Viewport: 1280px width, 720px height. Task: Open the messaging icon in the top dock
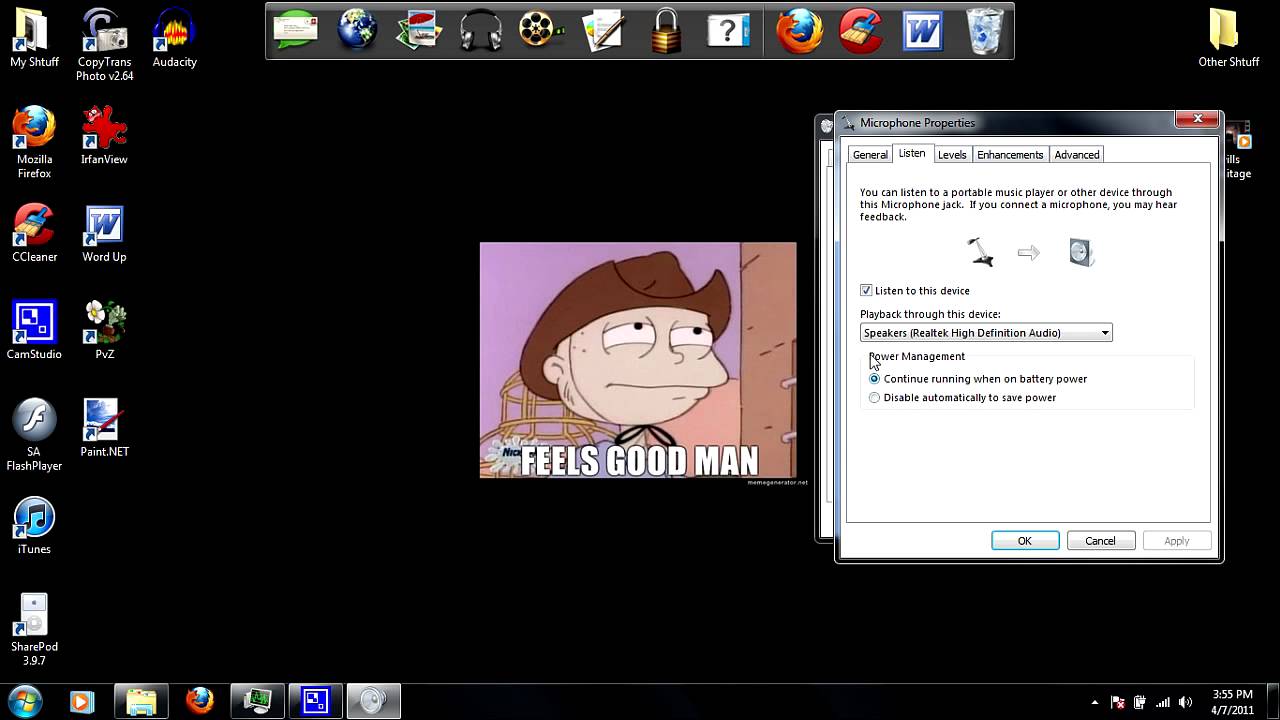295,30
